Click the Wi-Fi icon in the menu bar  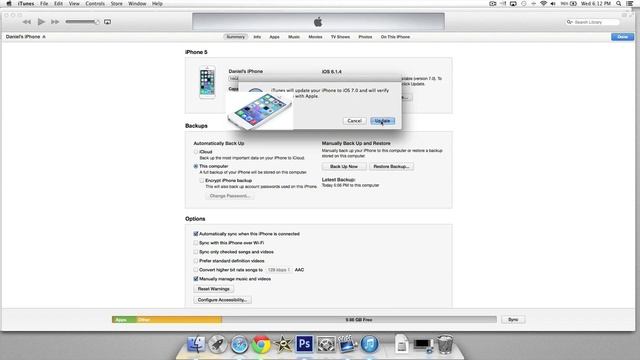tap(543, 4)
